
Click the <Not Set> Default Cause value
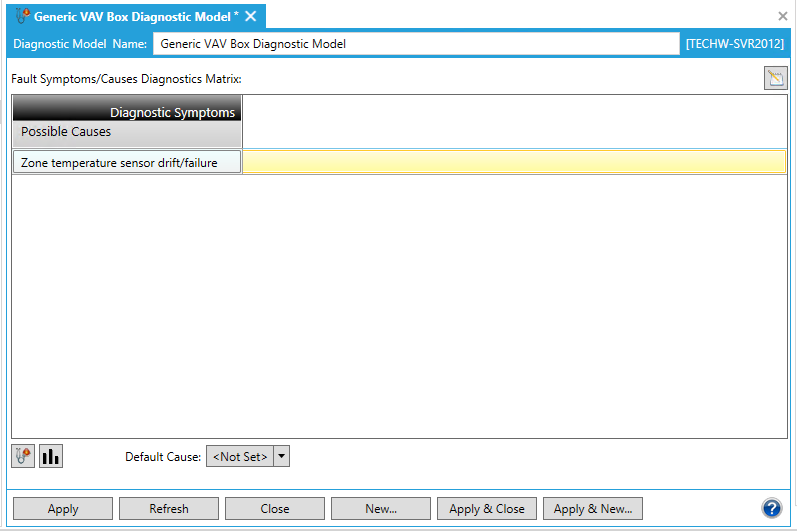240,456
